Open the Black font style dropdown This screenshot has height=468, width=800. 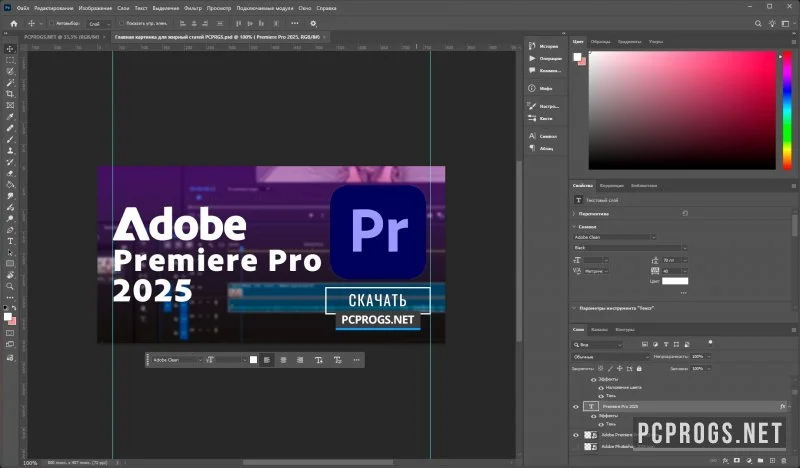[x=630, y=248]
